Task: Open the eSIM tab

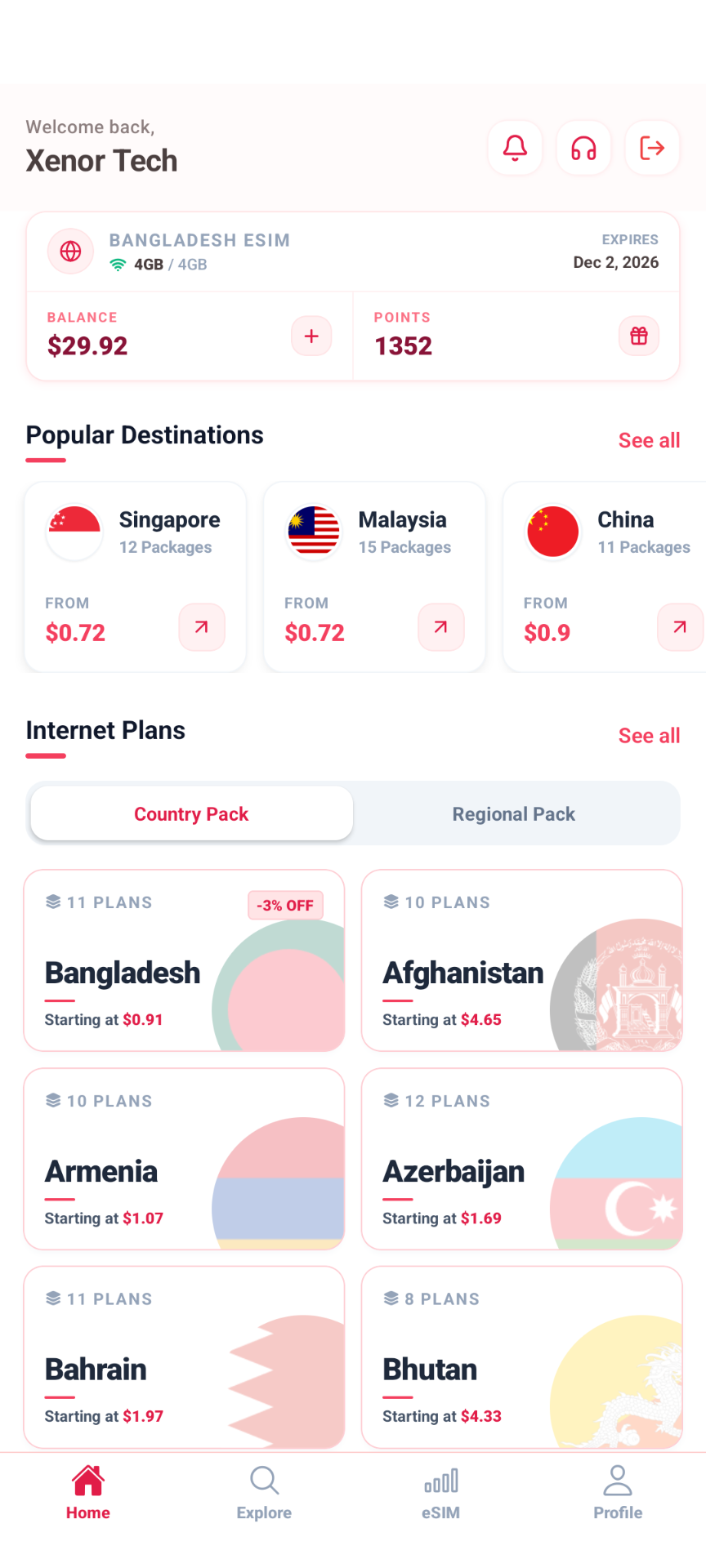Action: coord(440,1492)
